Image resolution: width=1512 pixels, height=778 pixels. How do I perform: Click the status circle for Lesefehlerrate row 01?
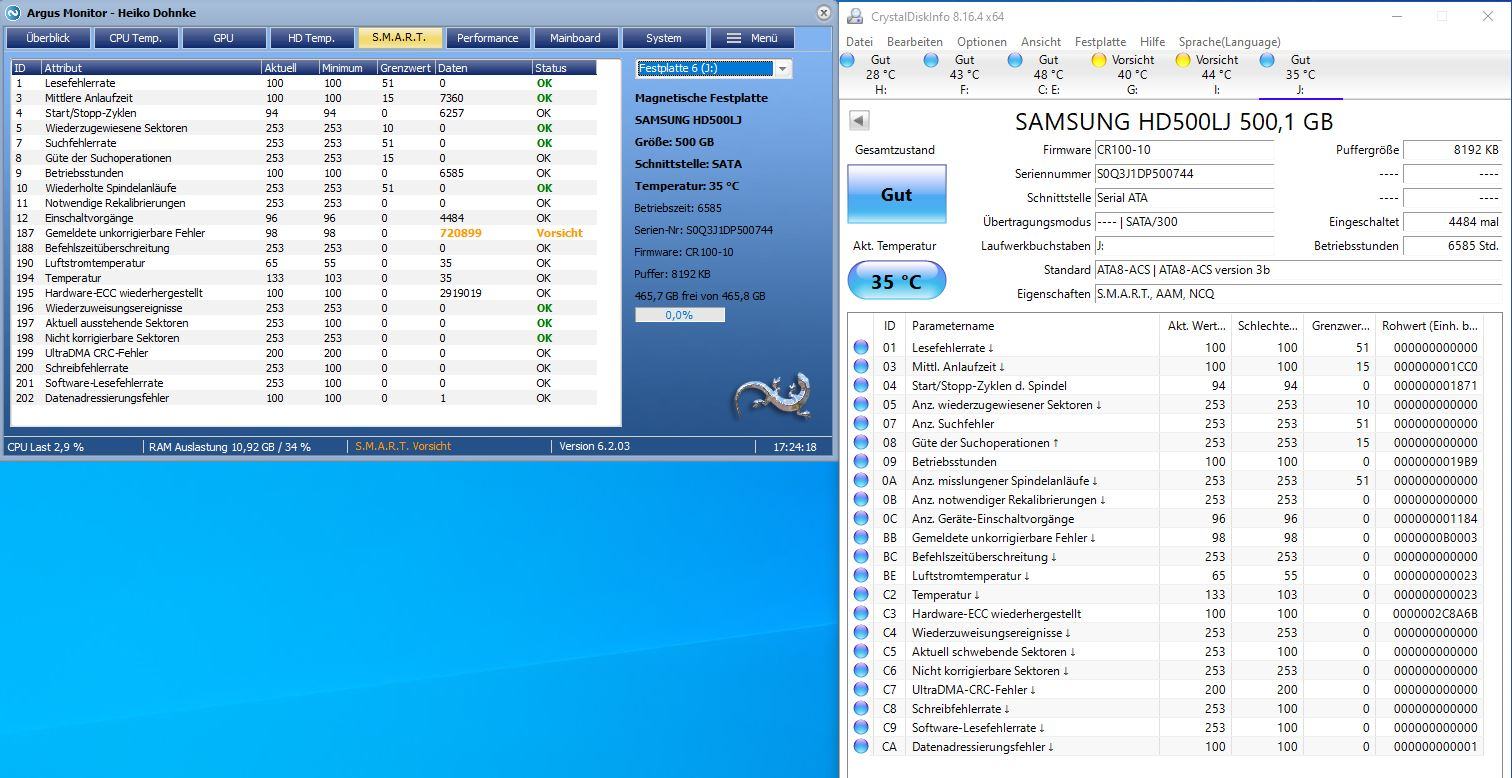coord(860,347)
